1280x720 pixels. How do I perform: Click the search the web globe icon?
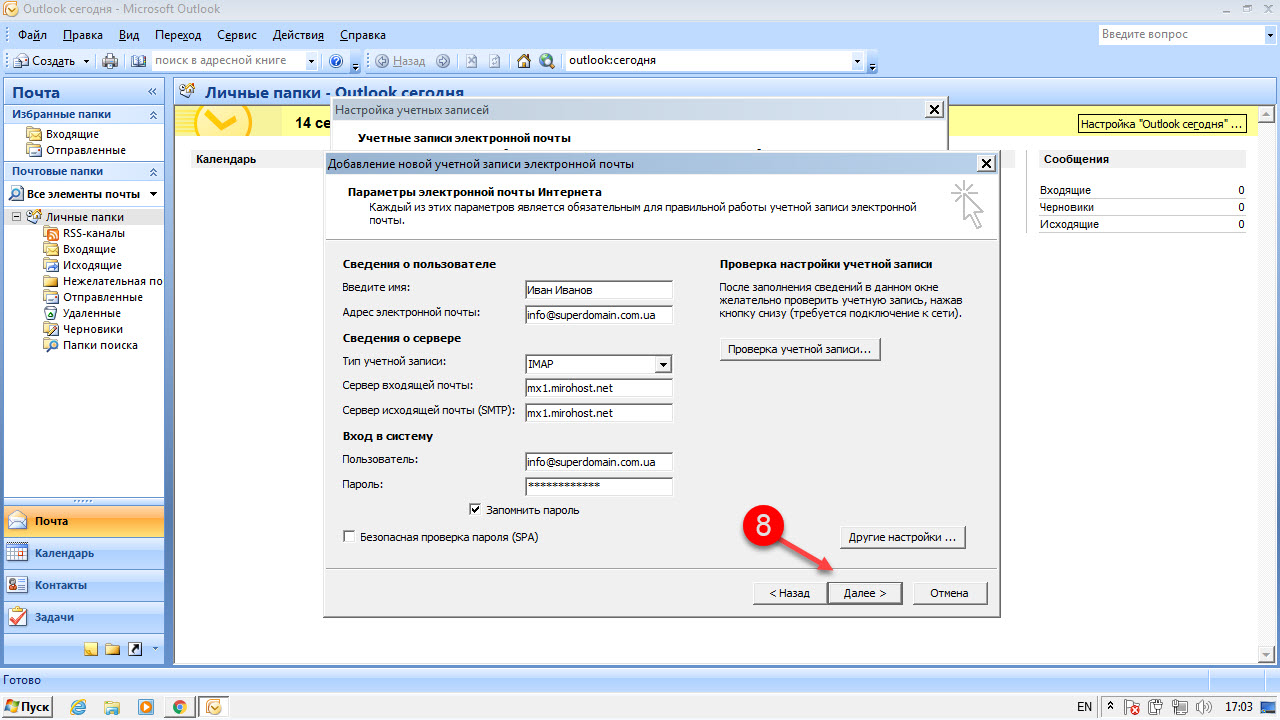point(547,61)
